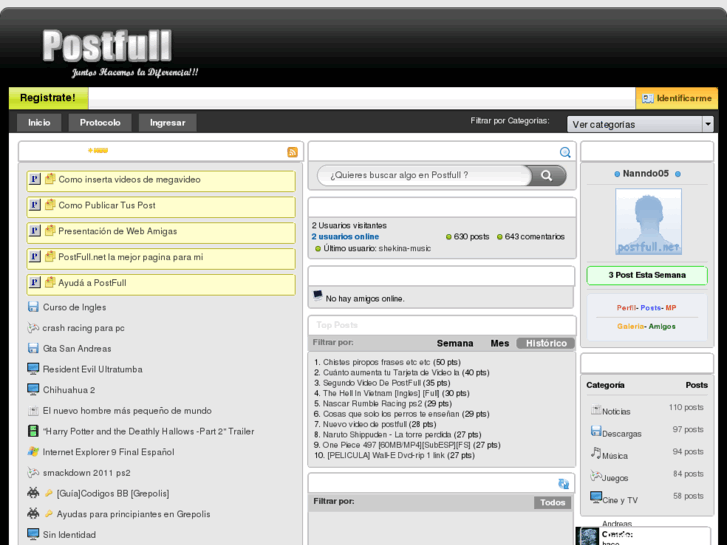Click the Registrate! button
Screen dimensions: 727x545
[48, 98]
